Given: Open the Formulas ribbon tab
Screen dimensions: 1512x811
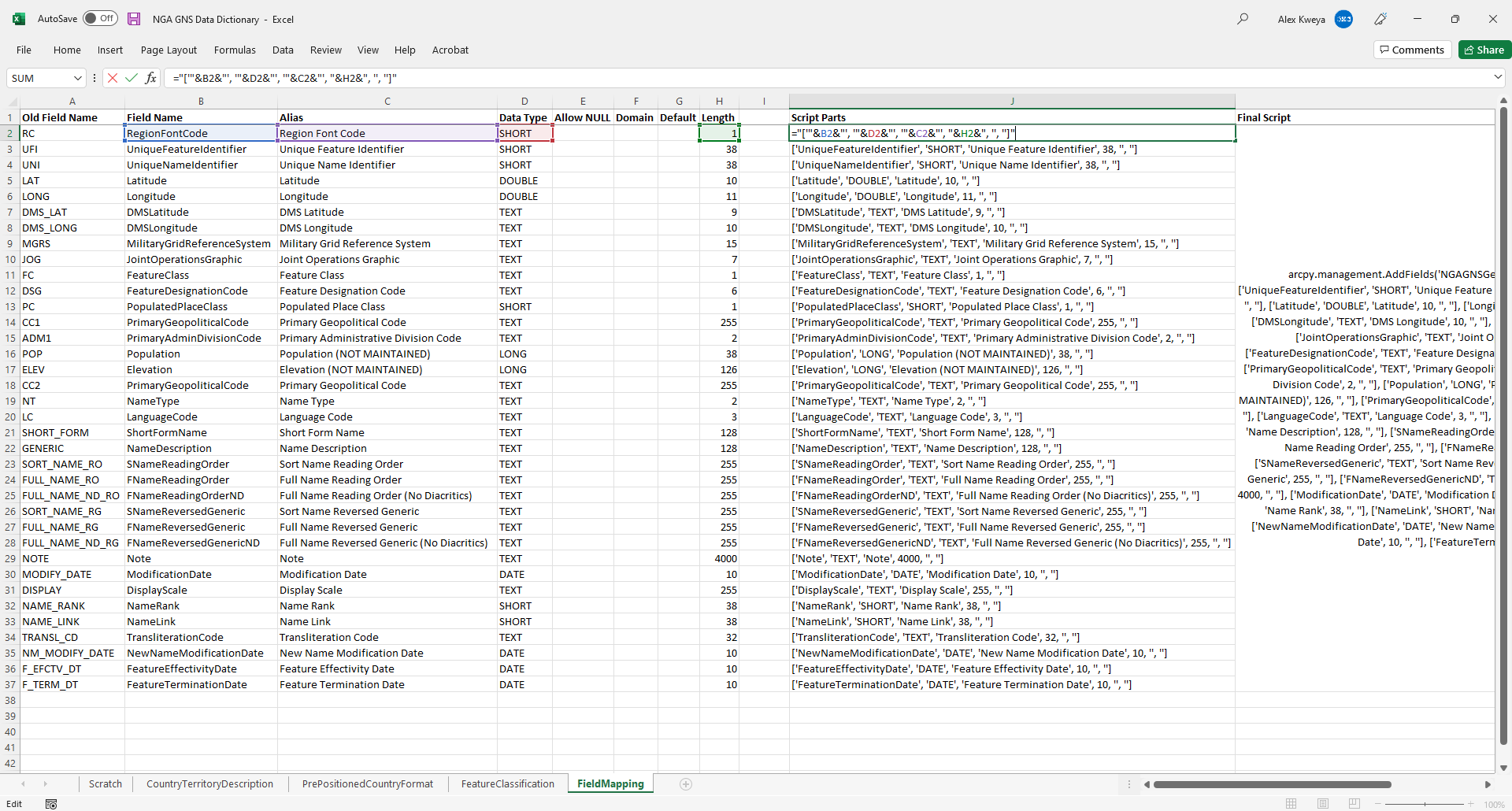Looking at the screenshot, I should pyautogui.click(x=234, y=50).
